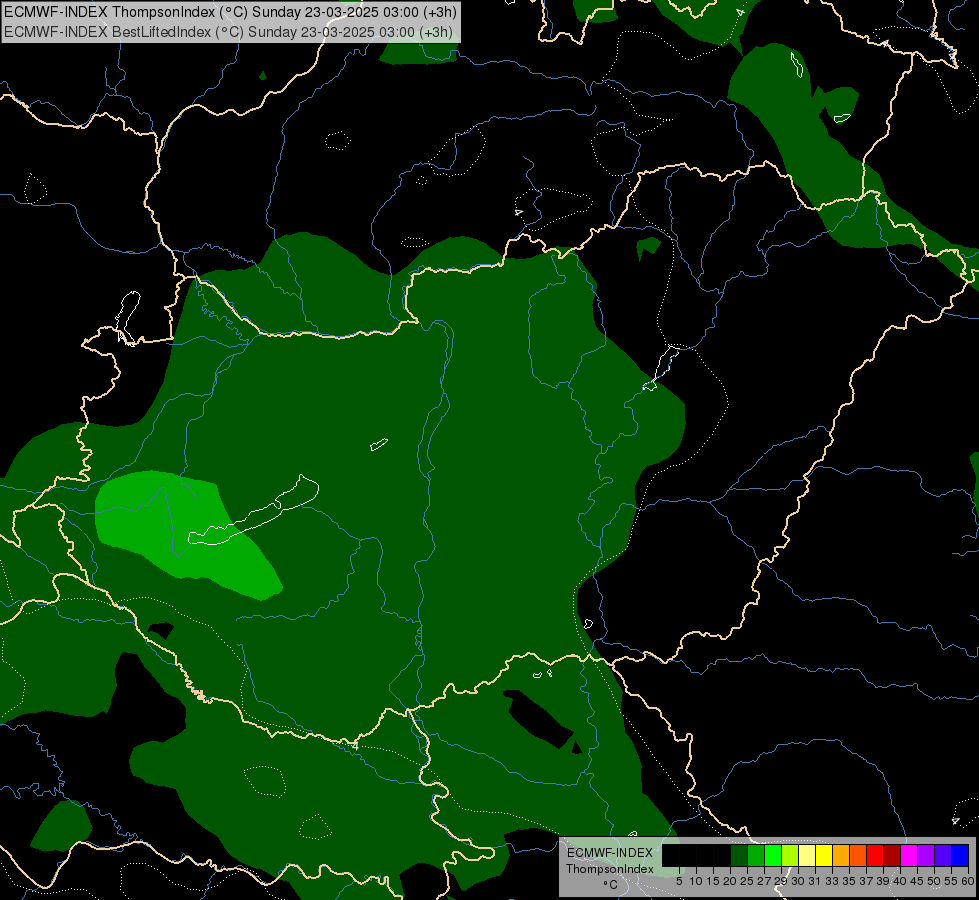Viewport: 979px width, 900px height.
Task: Select the magenta 40–45 legend swatch
Action: (x=909, y=855)
